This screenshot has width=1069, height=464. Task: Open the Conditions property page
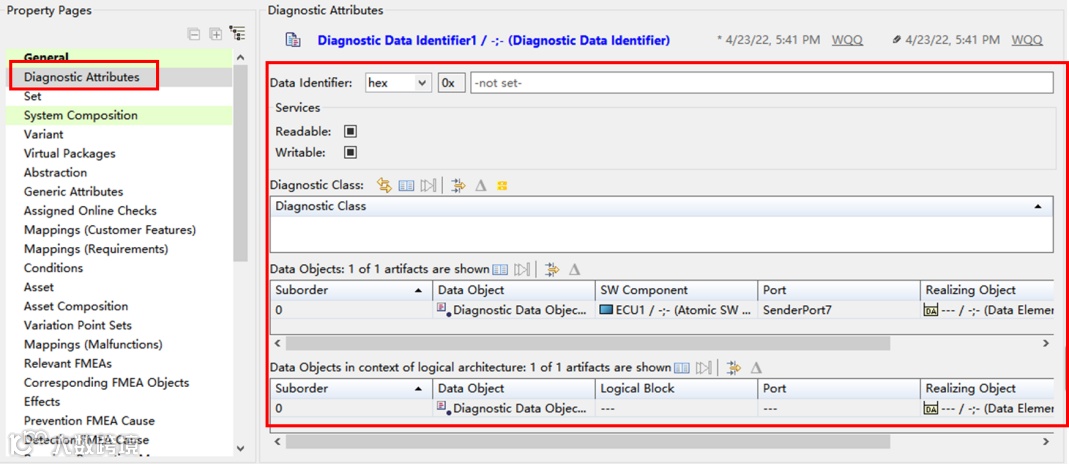point(53,268)
